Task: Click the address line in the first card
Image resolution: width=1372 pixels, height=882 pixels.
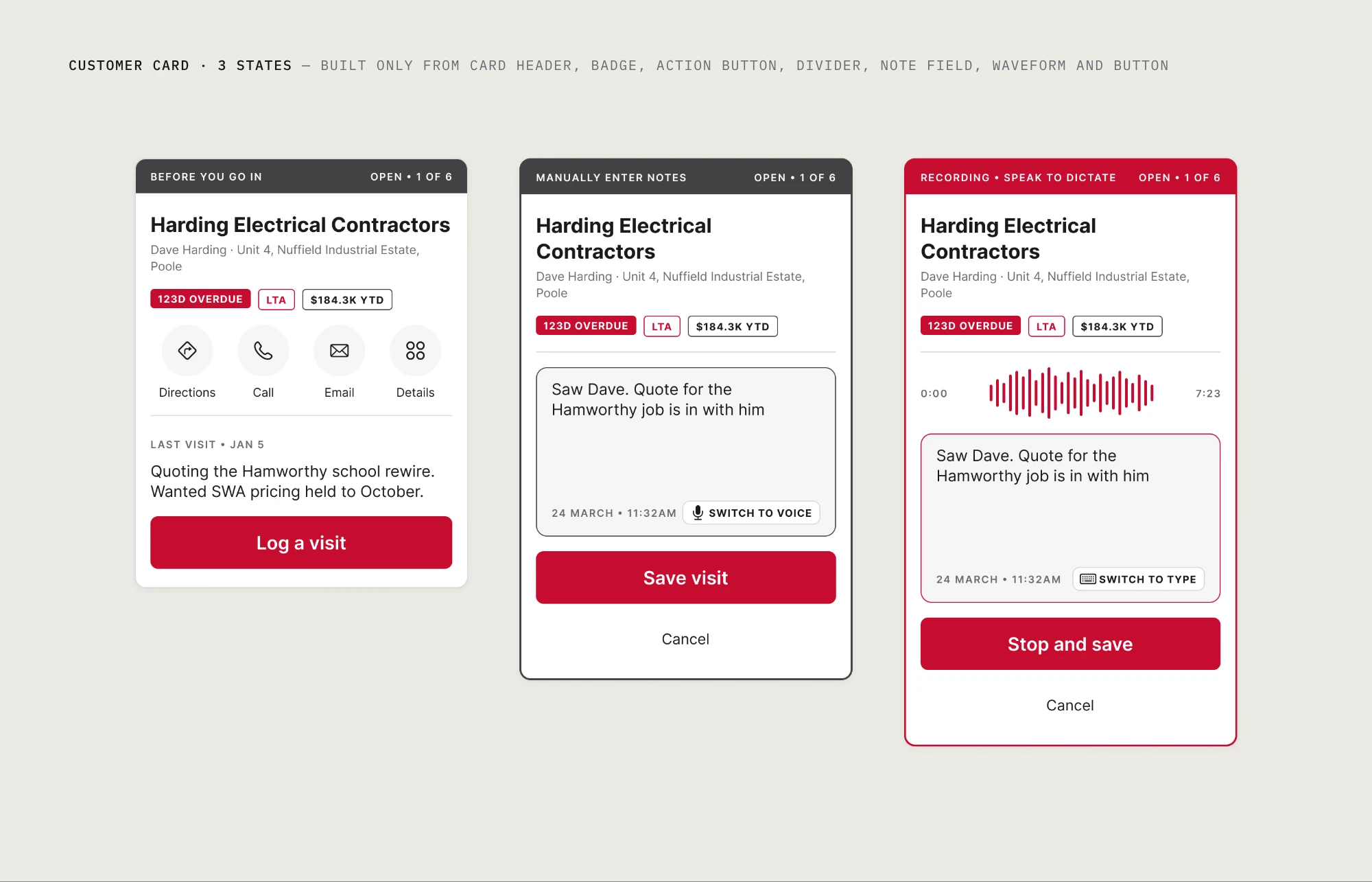Action: 285,258
